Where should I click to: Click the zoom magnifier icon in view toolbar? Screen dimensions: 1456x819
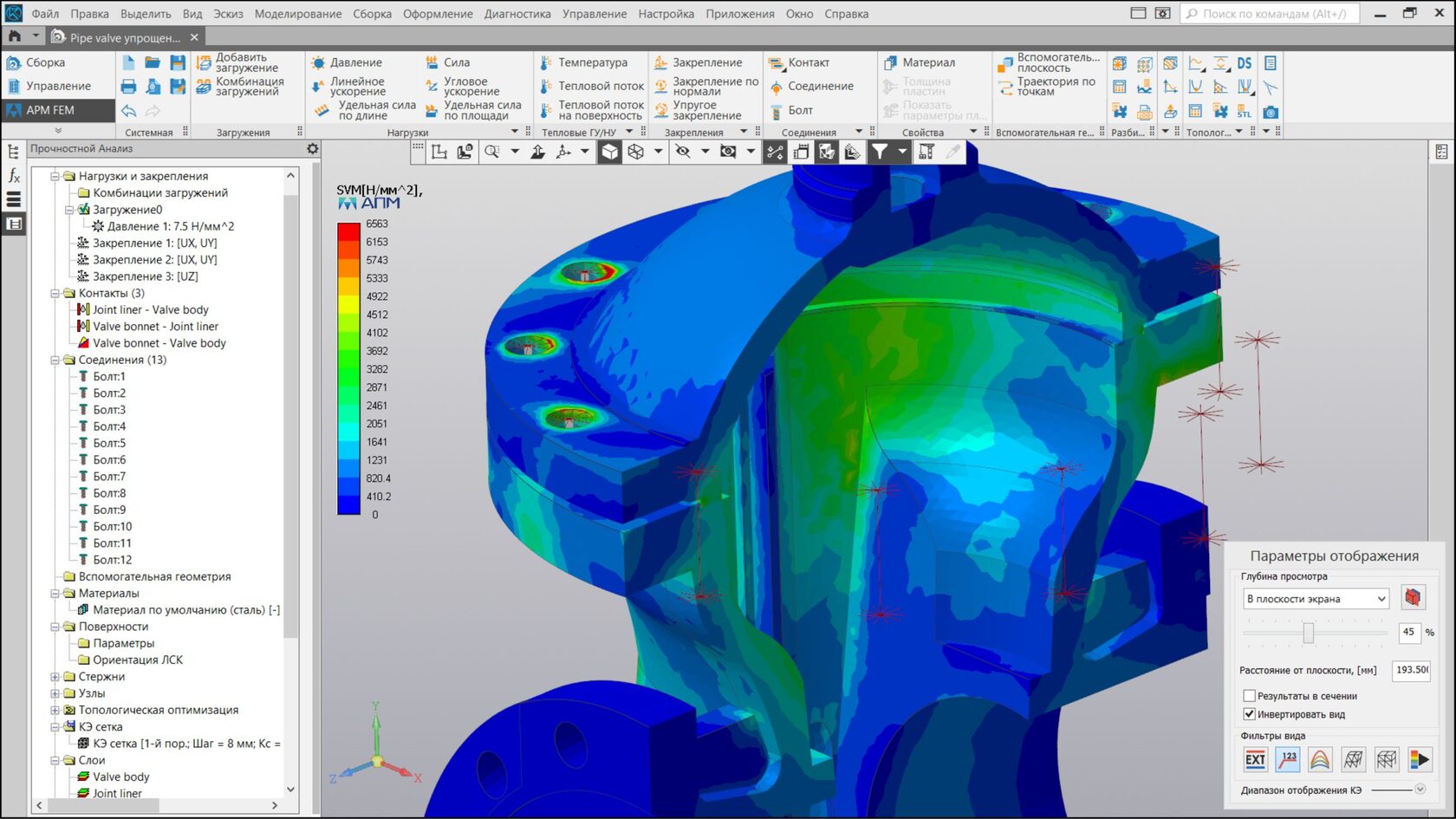point(492,152)
